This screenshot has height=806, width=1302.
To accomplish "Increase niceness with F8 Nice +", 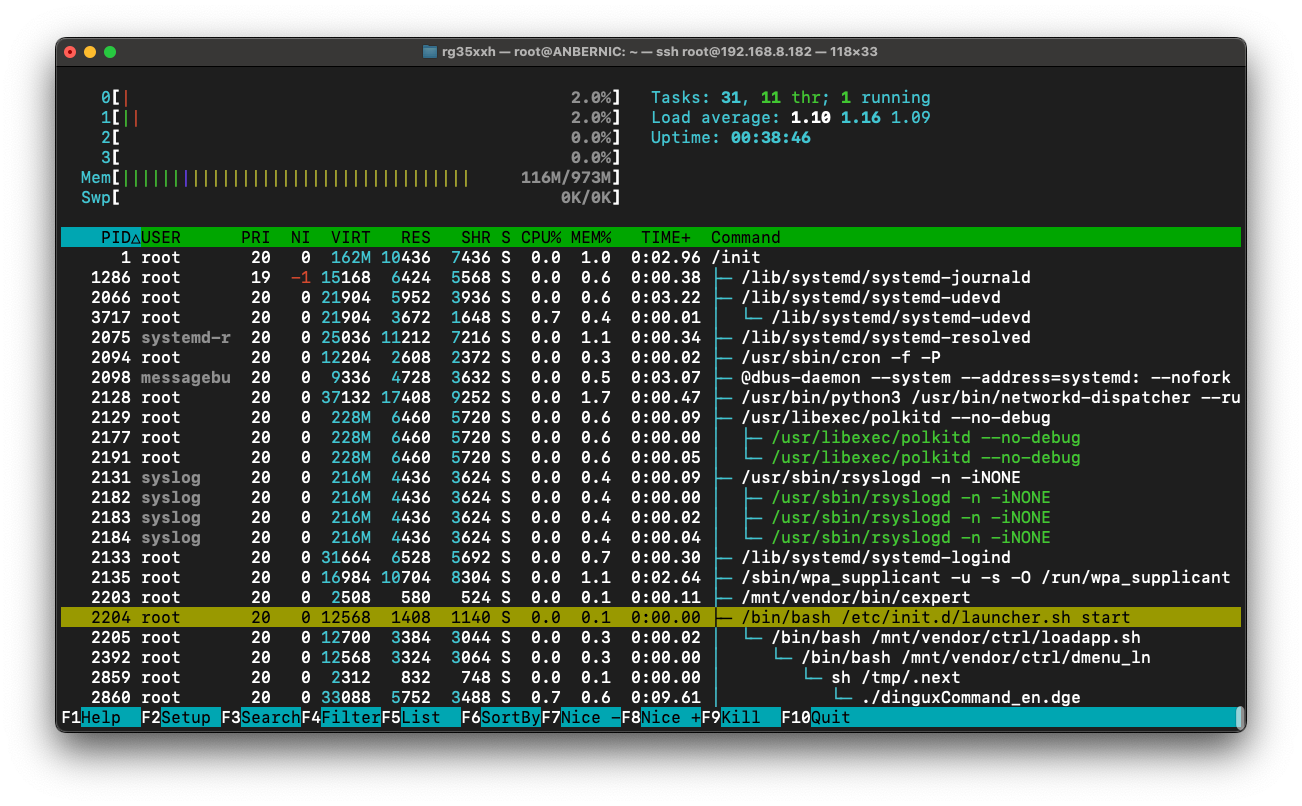I will click(661, 717).
